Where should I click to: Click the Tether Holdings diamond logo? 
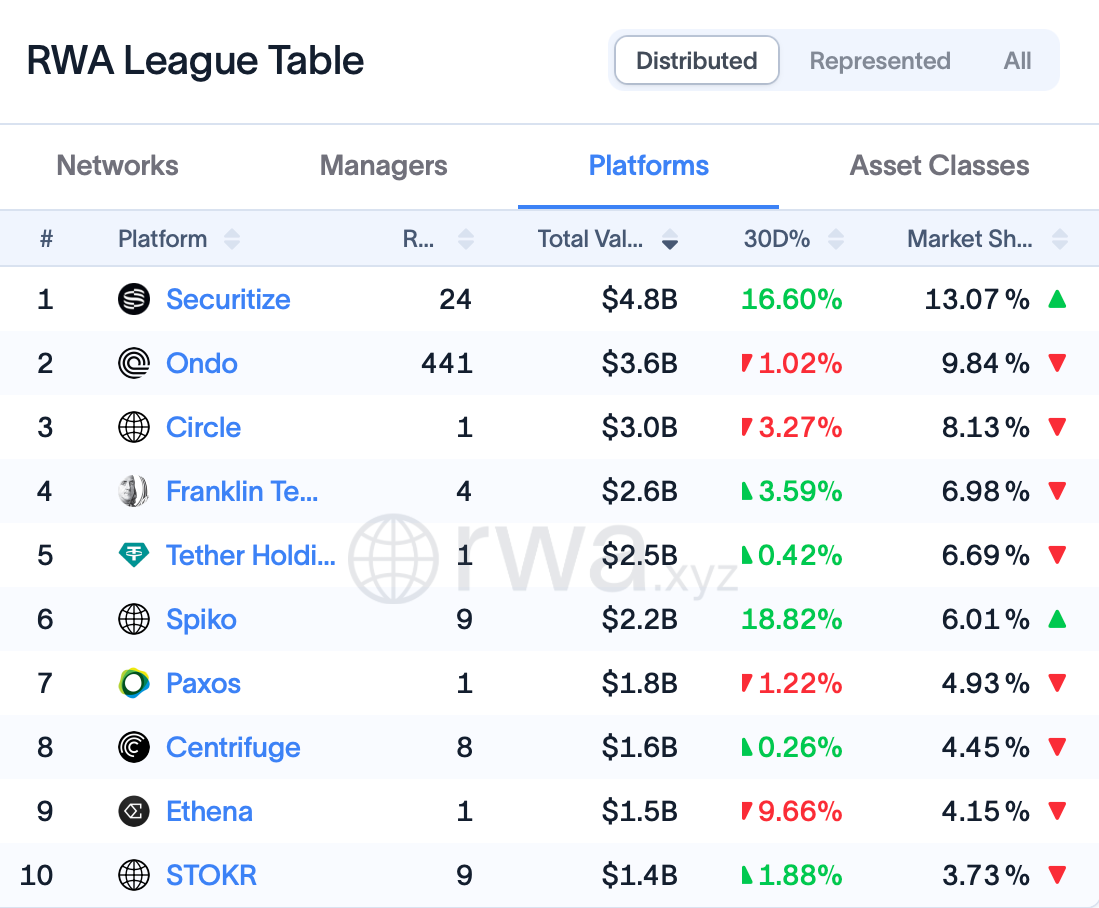(x=133, y=555)
